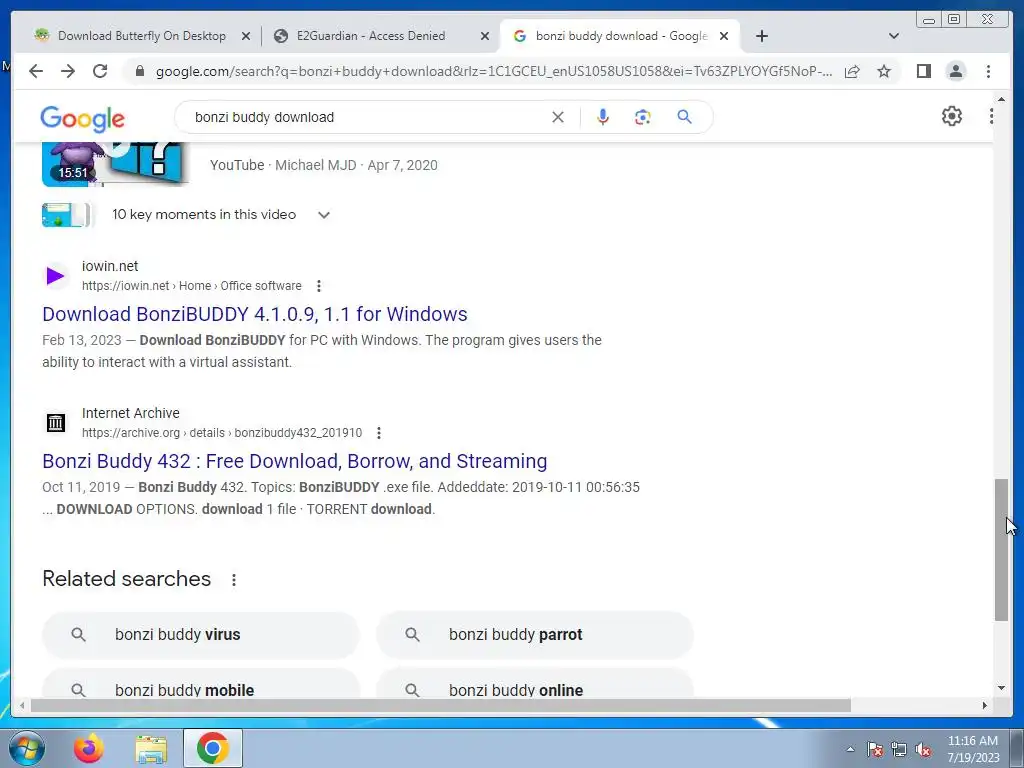Click the Internet Archive favicon
1024x768 pixels.
coord(56,423)
